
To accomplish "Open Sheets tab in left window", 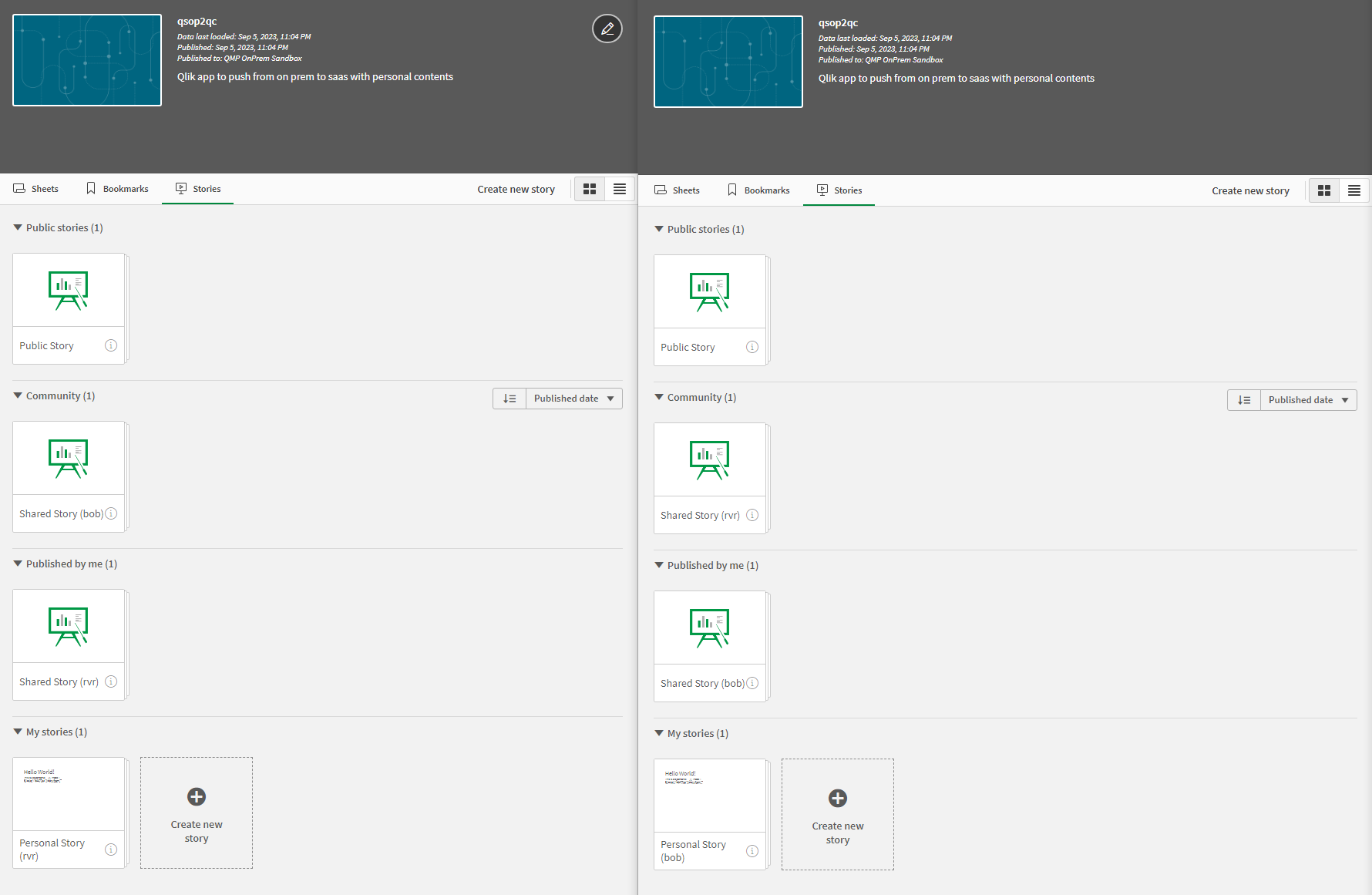I will point(35,189).
